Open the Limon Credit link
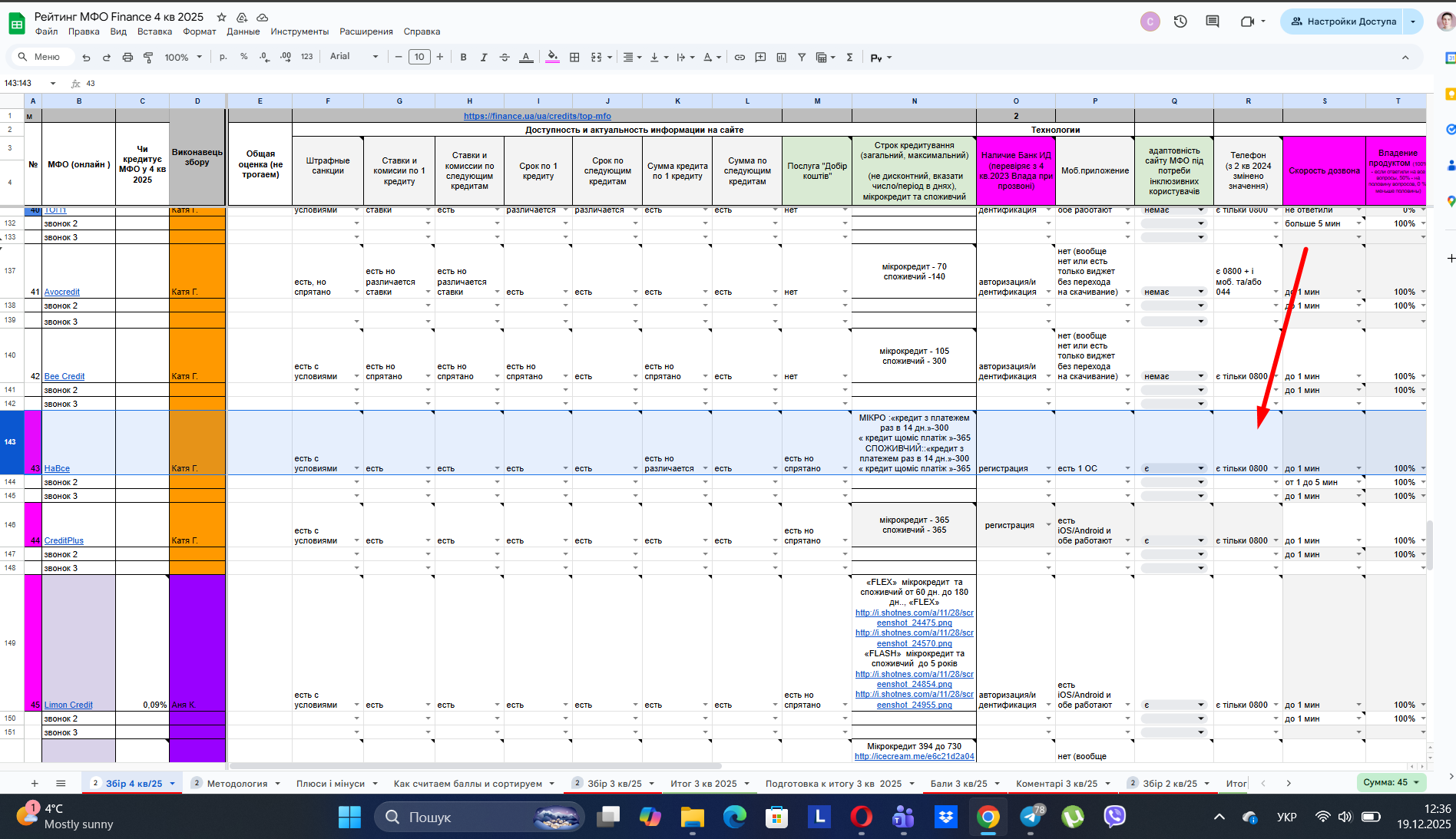The width and height of the screenshot is (1456, 839). point(68,705)
